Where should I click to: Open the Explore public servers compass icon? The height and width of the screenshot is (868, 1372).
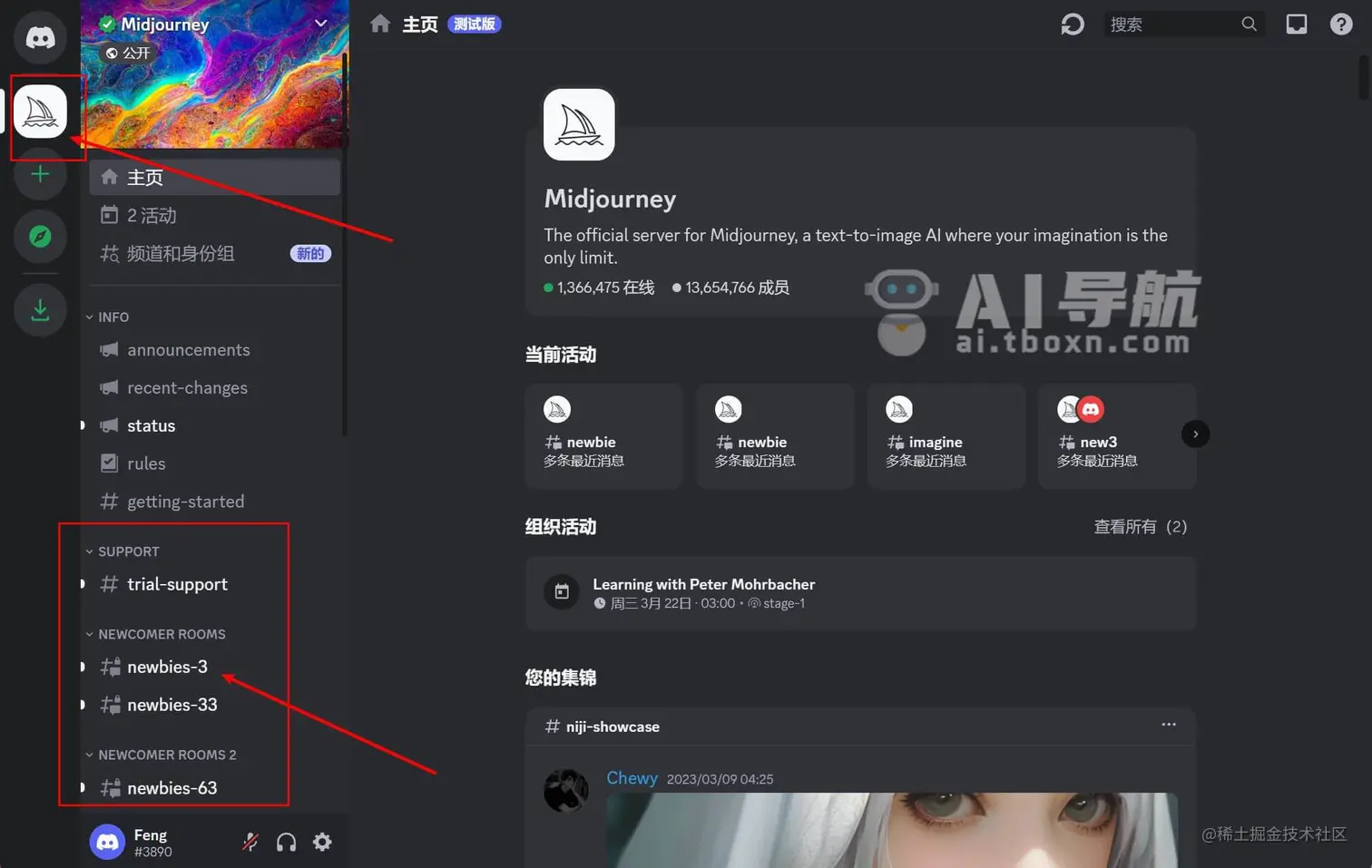[39, 237]
